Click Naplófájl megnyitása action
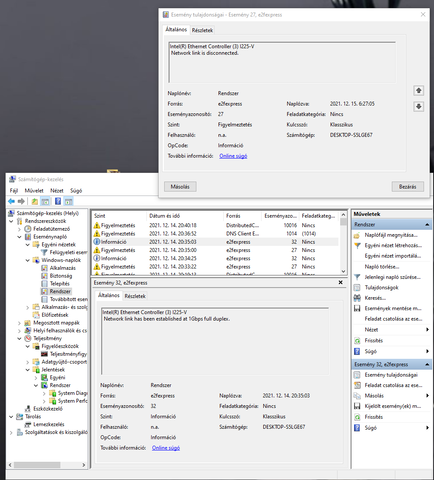Image resolution: width=434 pixels, height=480 pixels. 391,235
